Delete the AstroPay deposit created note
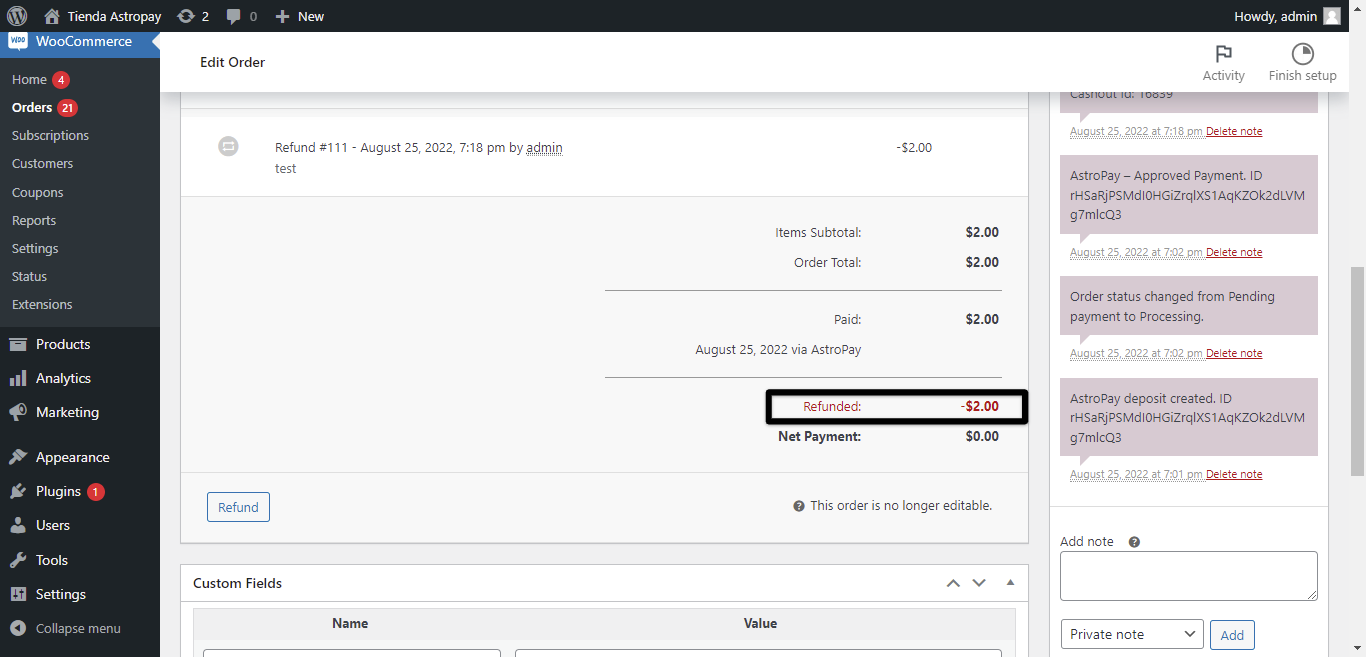The height and width of the screenshot is (657, 1366). [1234, 474]
